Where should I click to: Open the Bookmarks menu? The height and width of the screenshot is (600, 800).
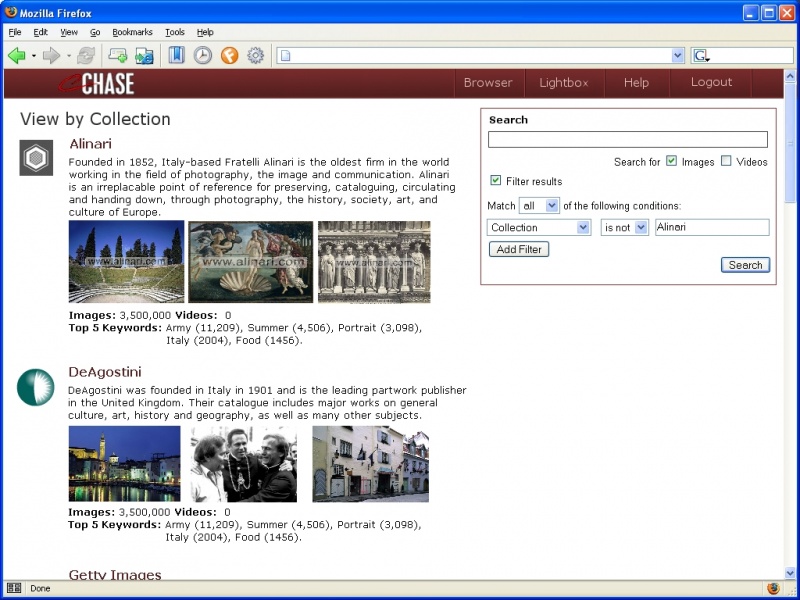[132, 32]
